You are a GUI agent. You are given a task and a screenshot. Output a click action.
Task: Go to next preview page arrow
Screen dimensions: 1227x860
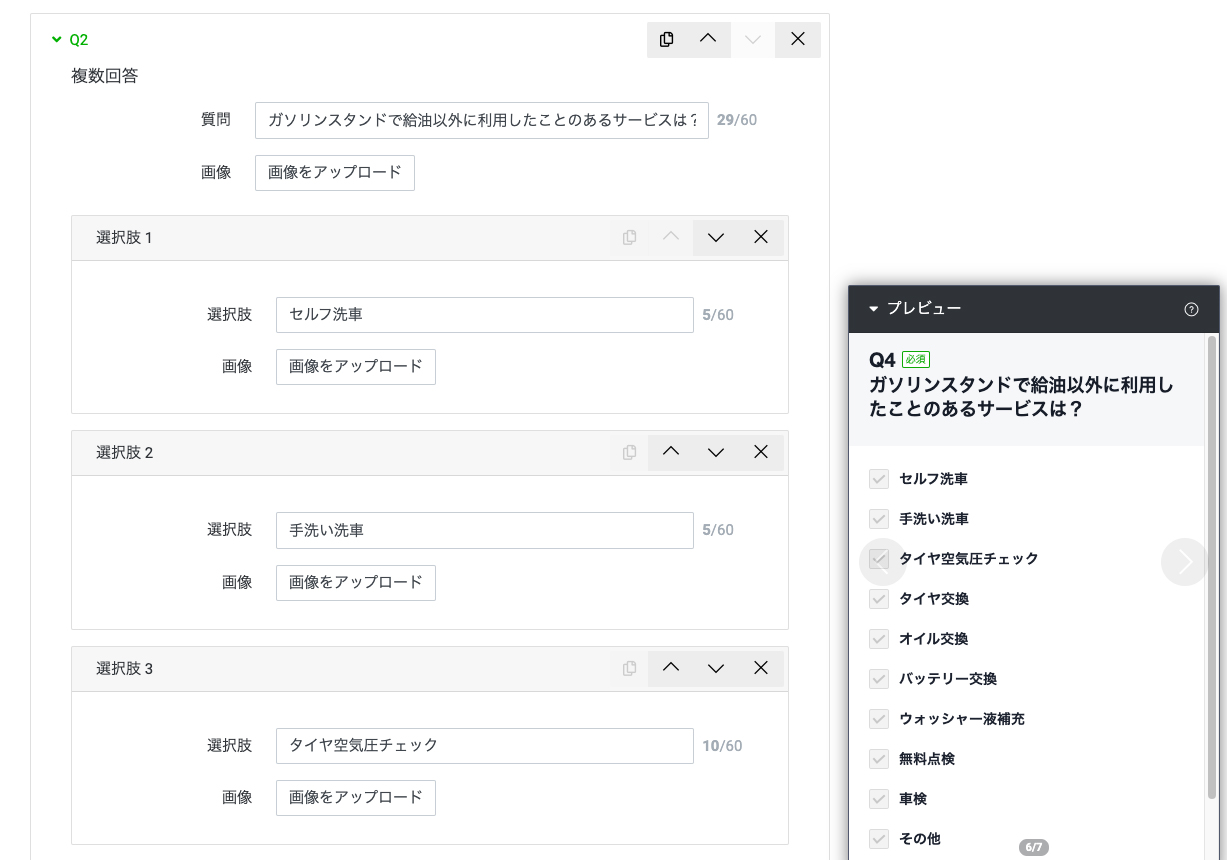point(1184,562)
